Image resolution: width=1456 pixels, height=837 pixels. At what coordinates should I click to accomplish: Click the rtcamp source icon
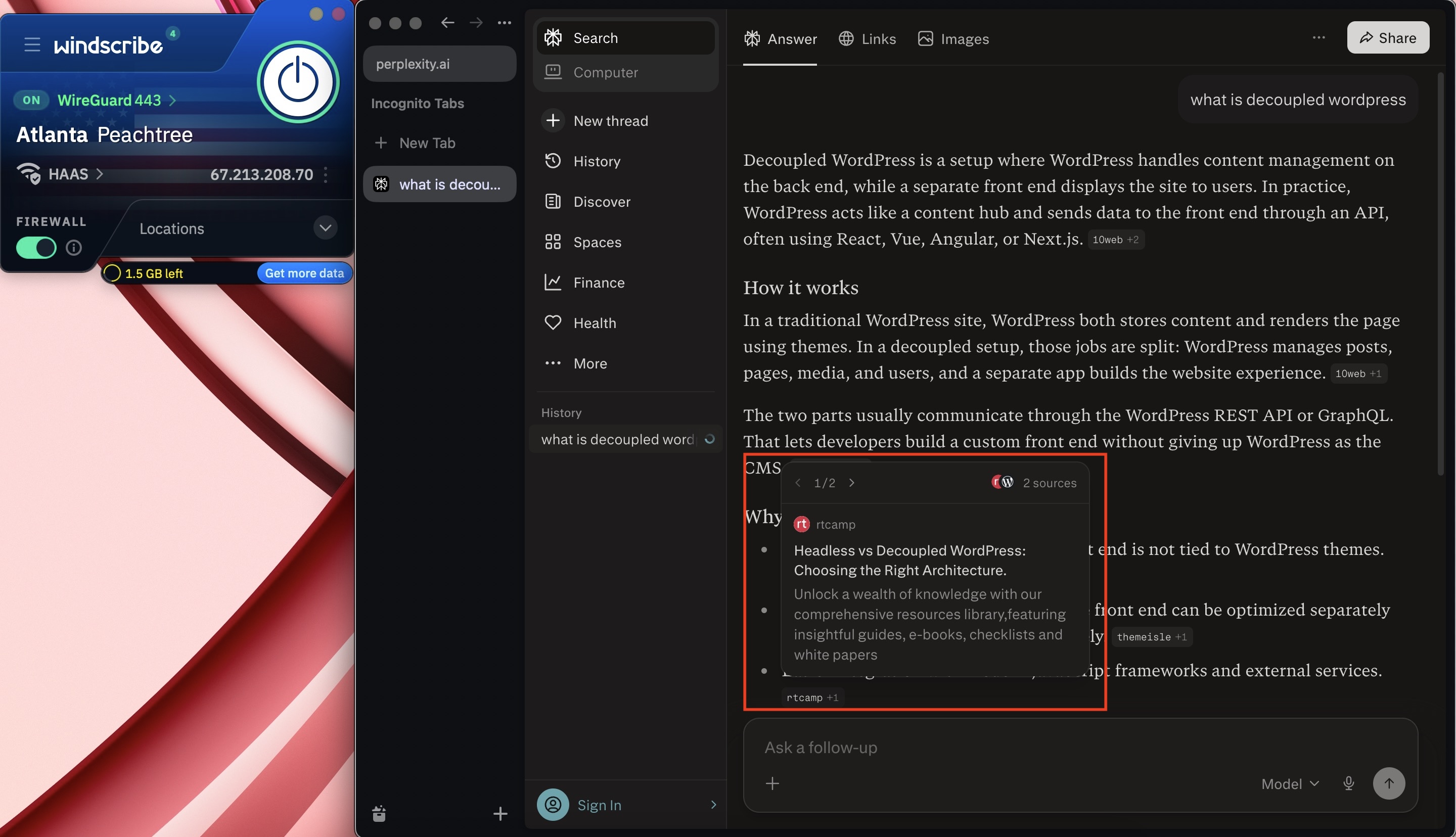click(x=801, y=524)
